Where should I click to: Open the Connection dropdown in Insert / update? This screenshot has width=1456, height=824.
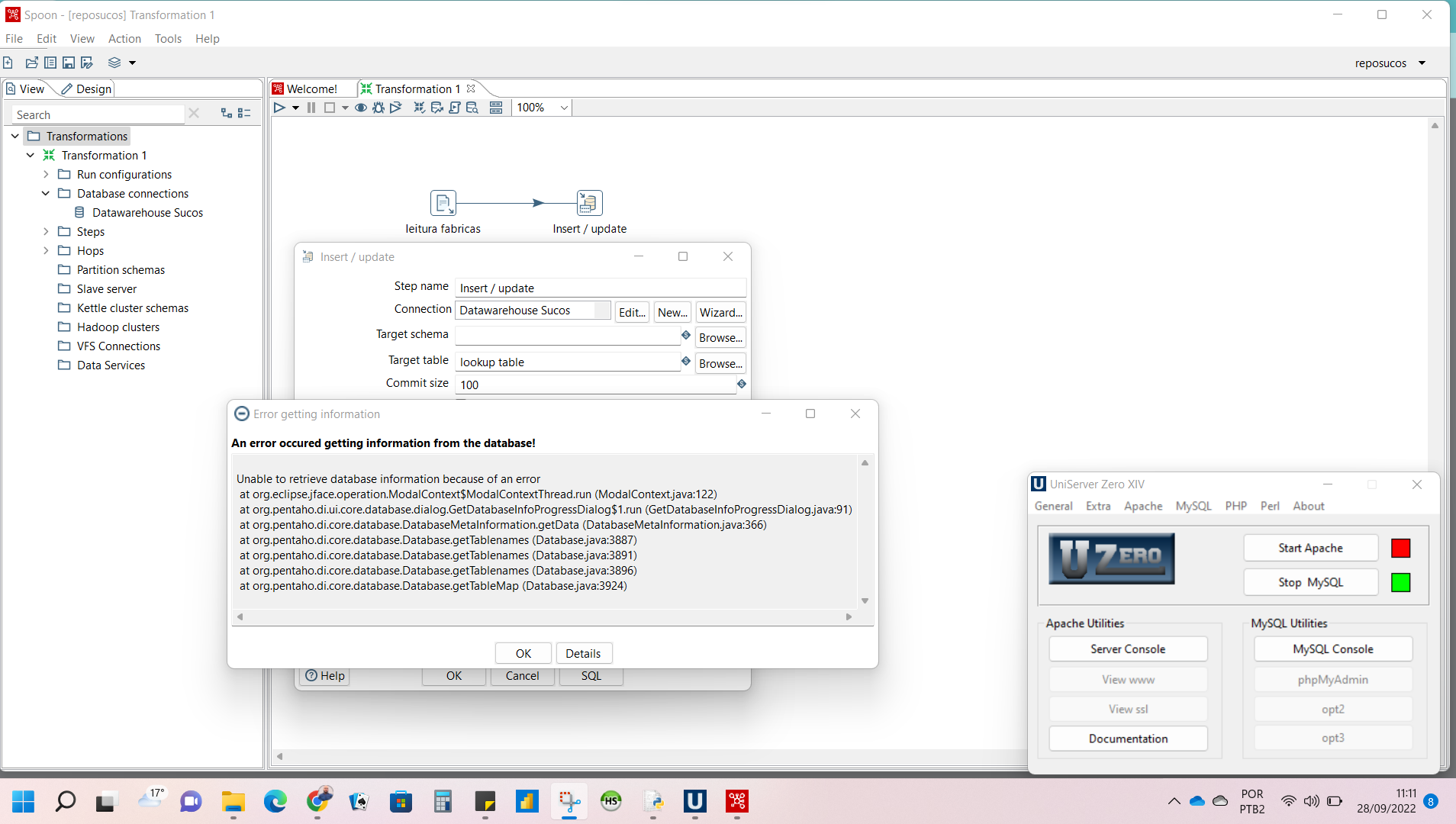602,311
